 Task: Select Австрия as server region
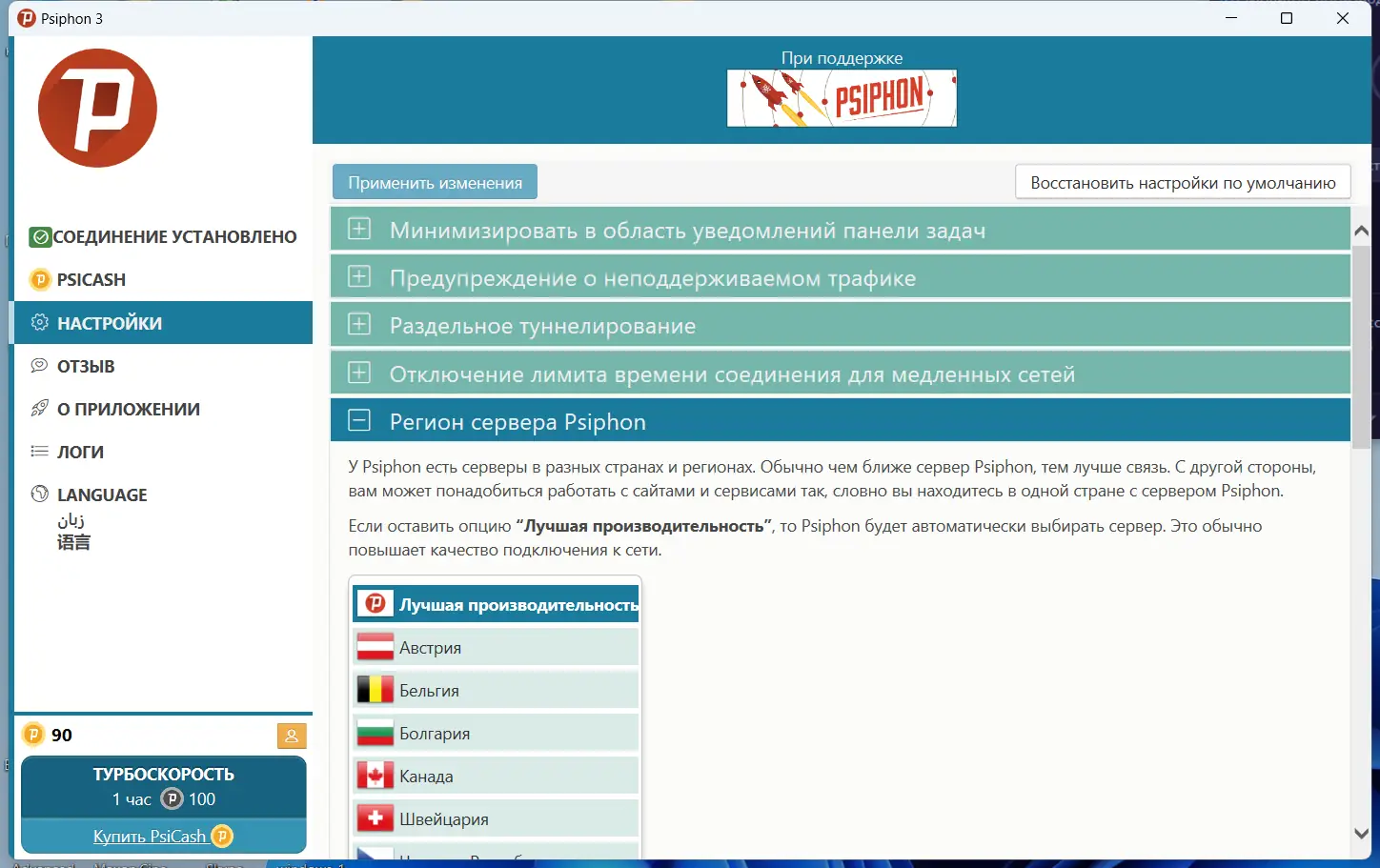click(x=496, y=647)
